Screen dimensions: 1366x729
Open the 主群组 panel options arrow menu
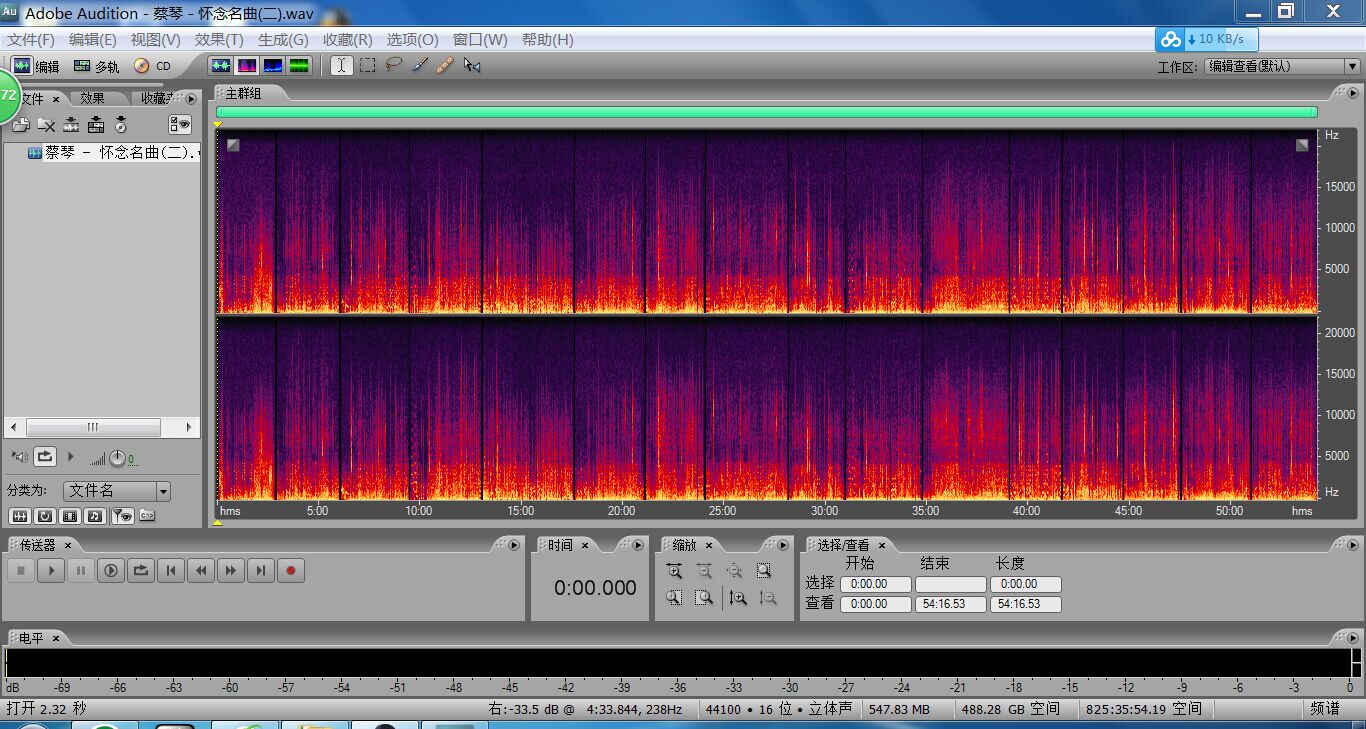[1355, 93]
